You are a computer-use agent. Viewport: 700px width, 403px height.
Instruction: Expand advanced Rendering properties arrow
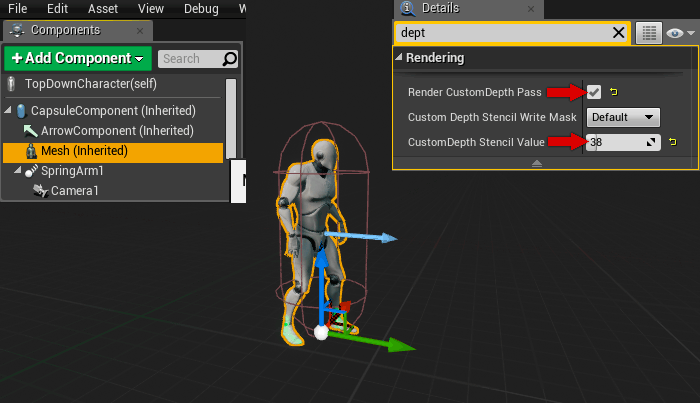pyautogui.click(x=537, y=164)
